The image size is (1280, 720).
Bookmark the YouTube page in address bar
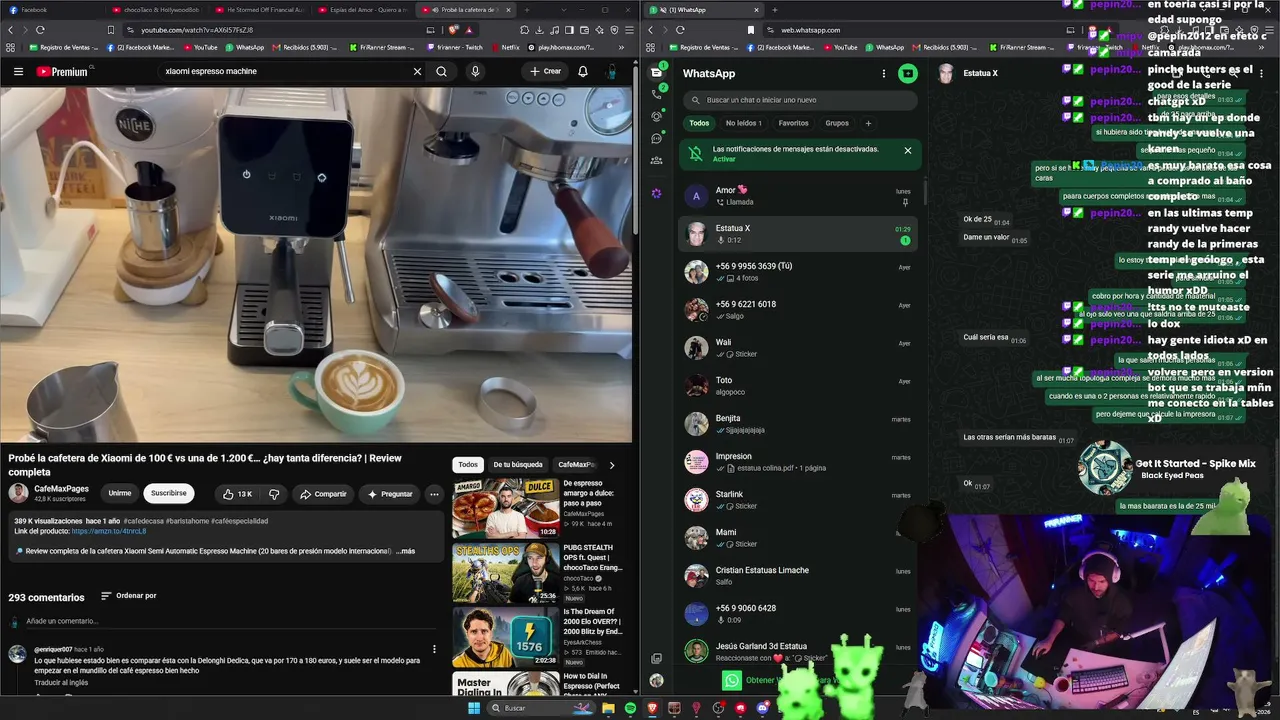coord(111,30)
